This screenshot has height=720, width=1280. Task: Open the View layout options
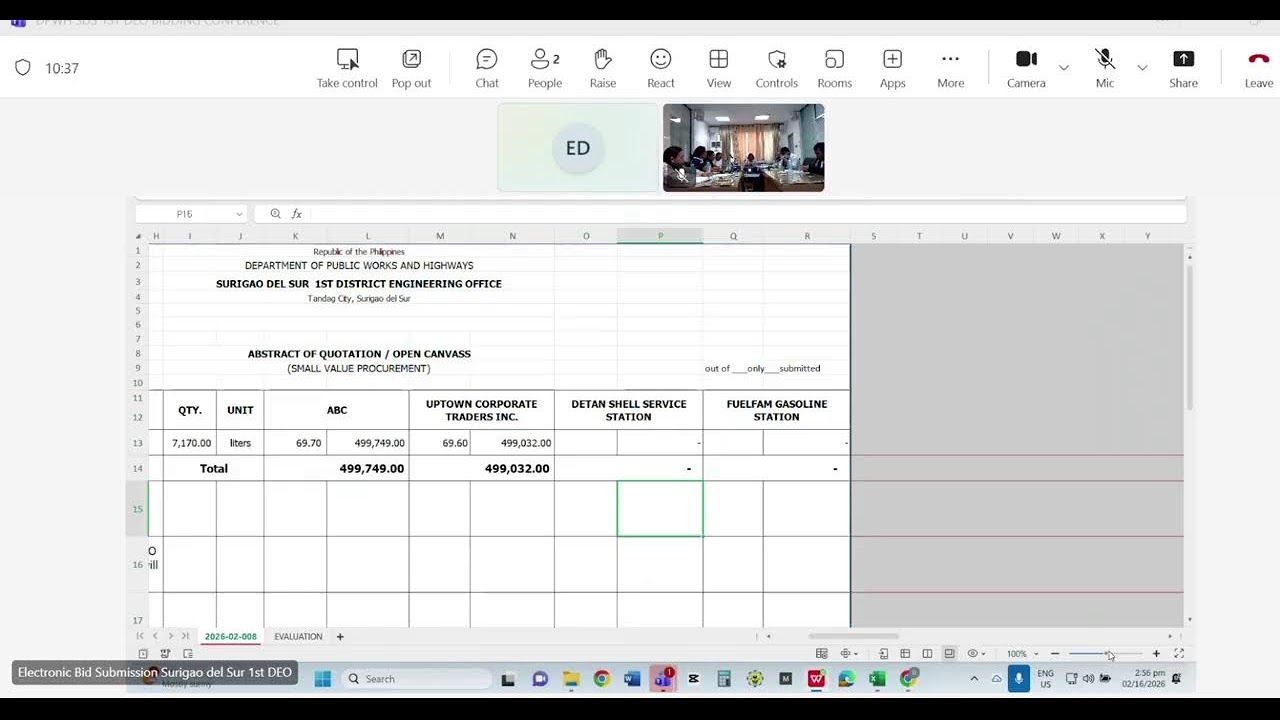click(719, 68)
